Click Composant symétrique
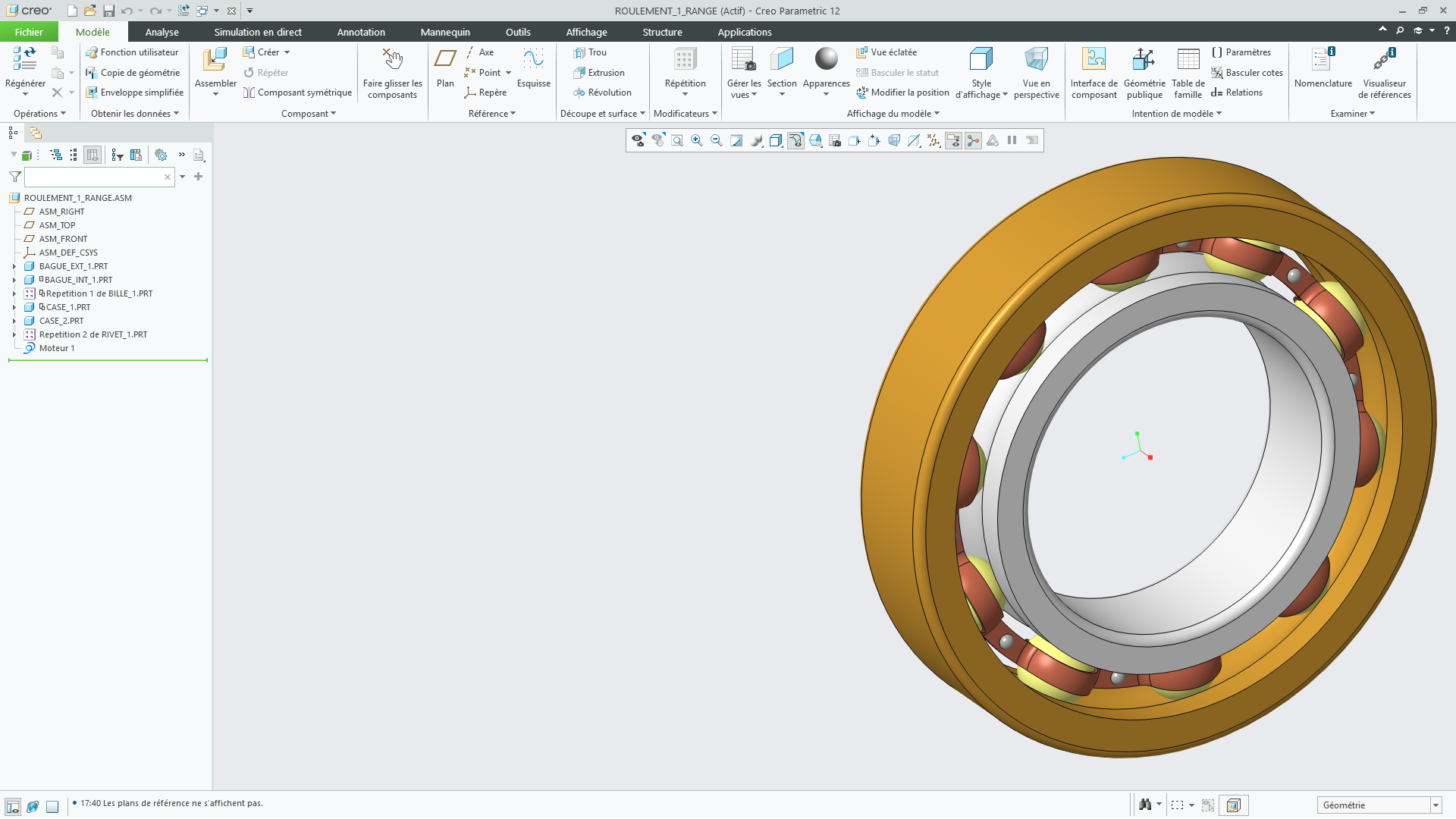1456x819 pixels. point(297,93)
